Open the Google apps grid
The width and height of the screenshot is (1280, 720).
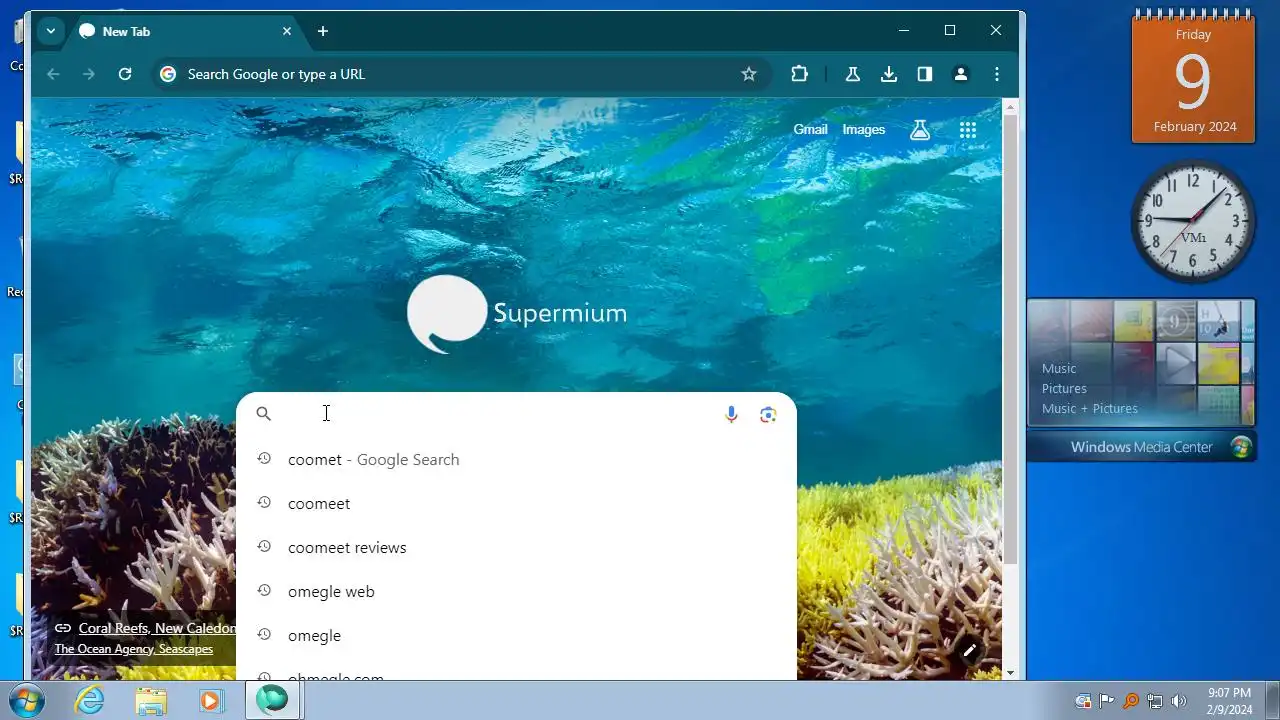point(968,129)
